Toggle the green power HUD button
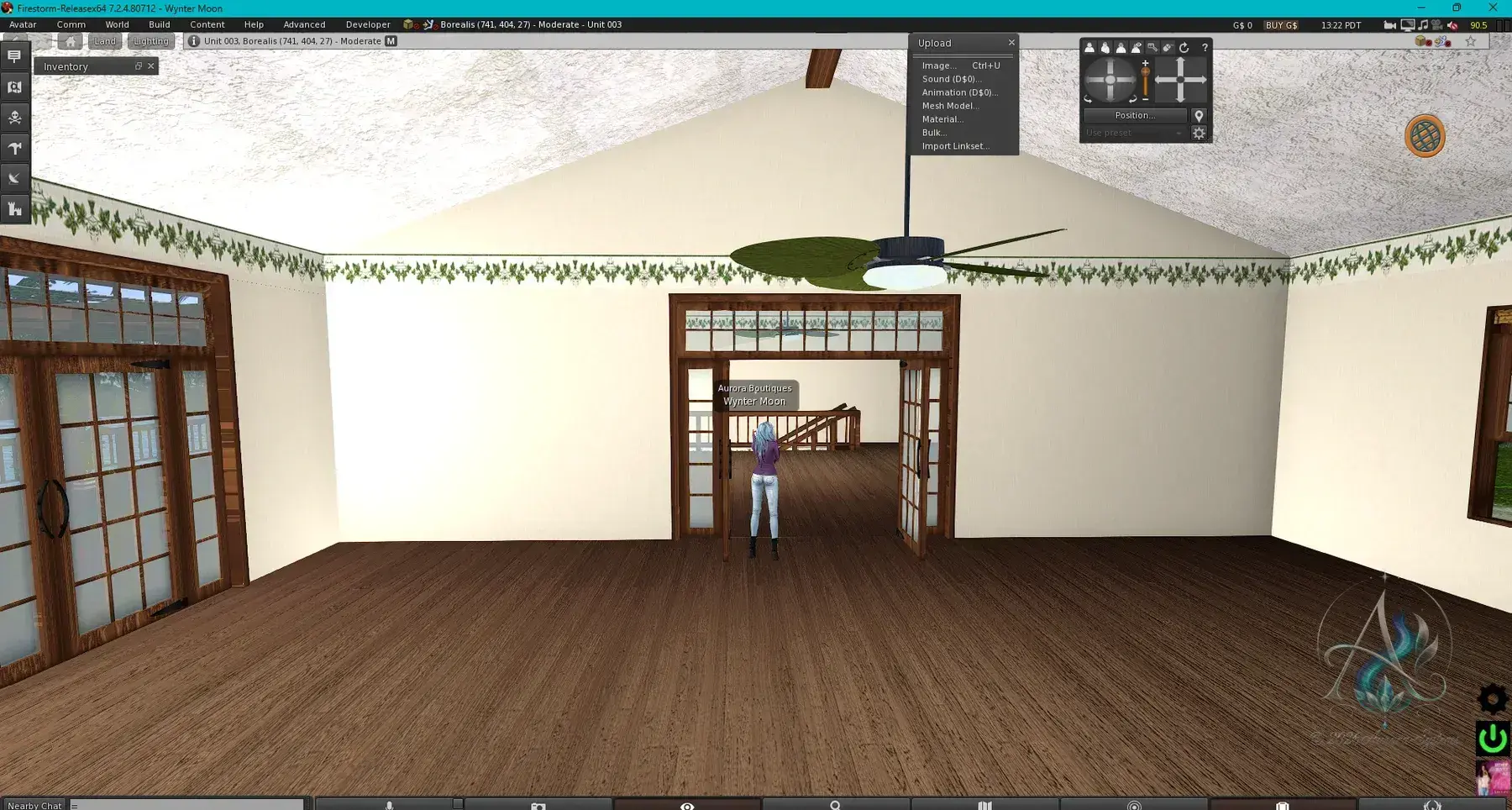 (1492, 739)
